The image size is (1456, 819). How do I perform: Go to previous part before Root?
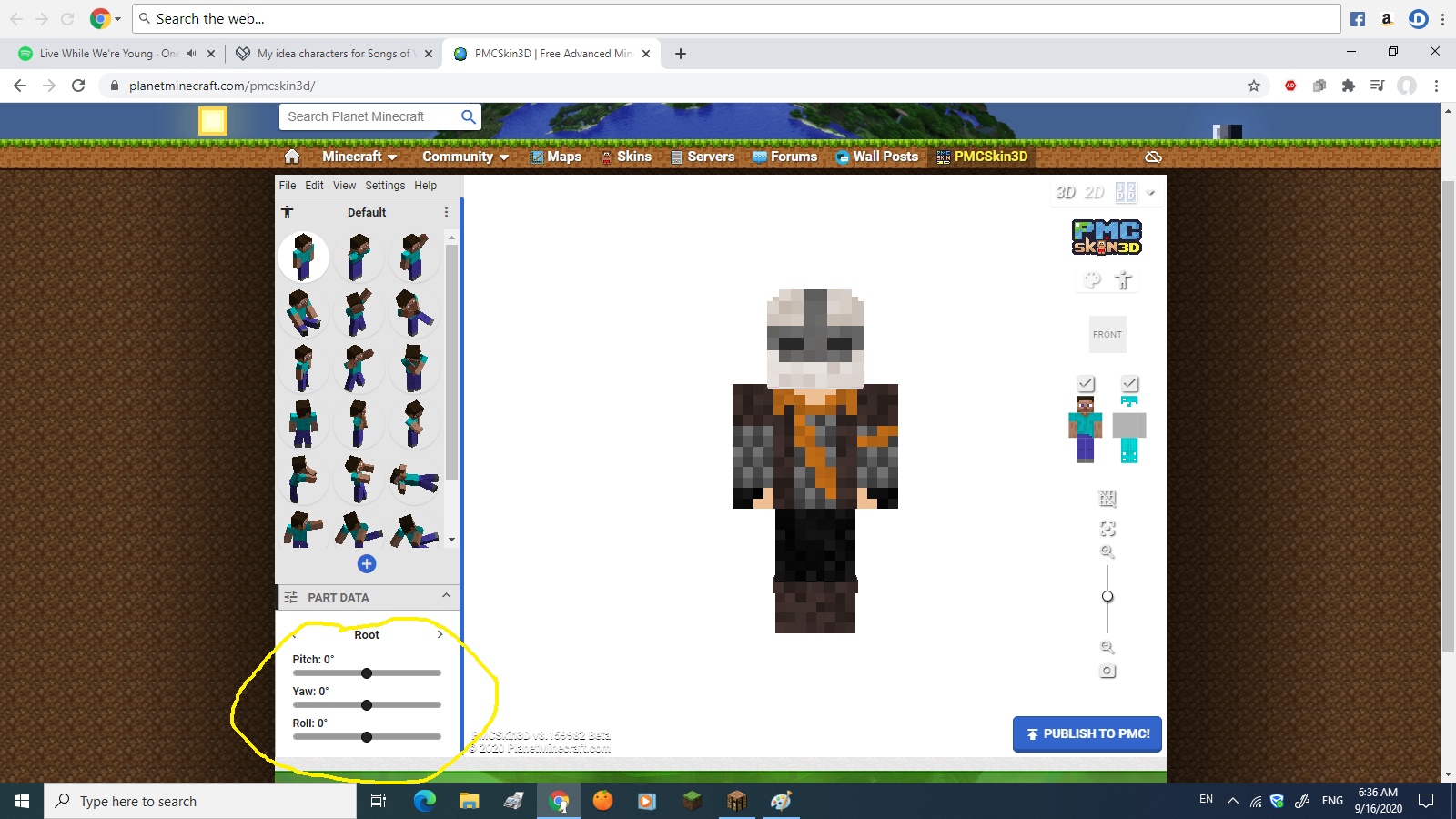[294, 634]
